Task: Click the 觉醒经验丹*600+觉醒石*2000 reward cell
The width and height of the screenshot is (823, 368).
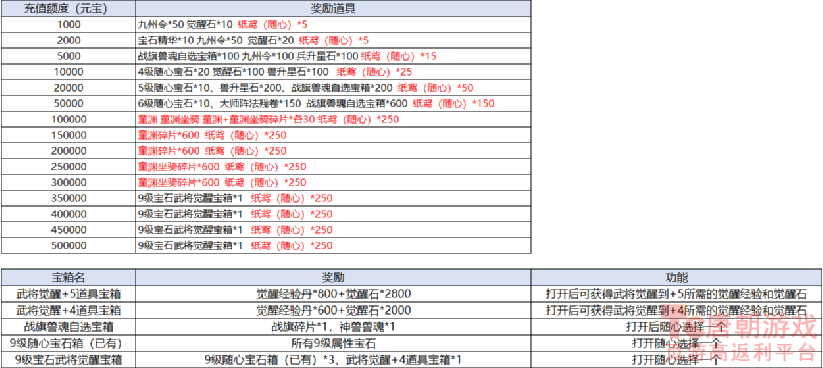Action: click(333, 310)
